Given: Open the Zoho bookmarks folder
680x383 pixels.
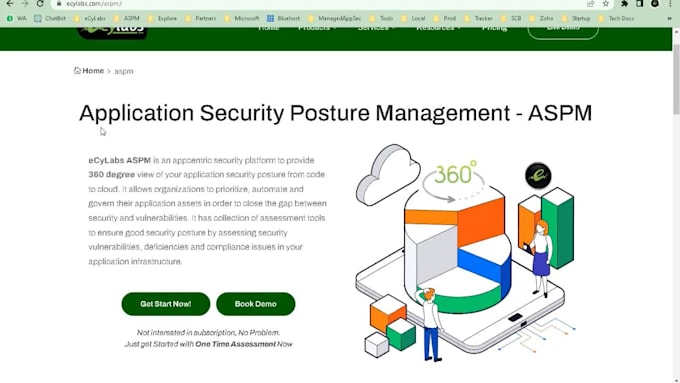Looking at the screenshot, I should tap(541, 18).
